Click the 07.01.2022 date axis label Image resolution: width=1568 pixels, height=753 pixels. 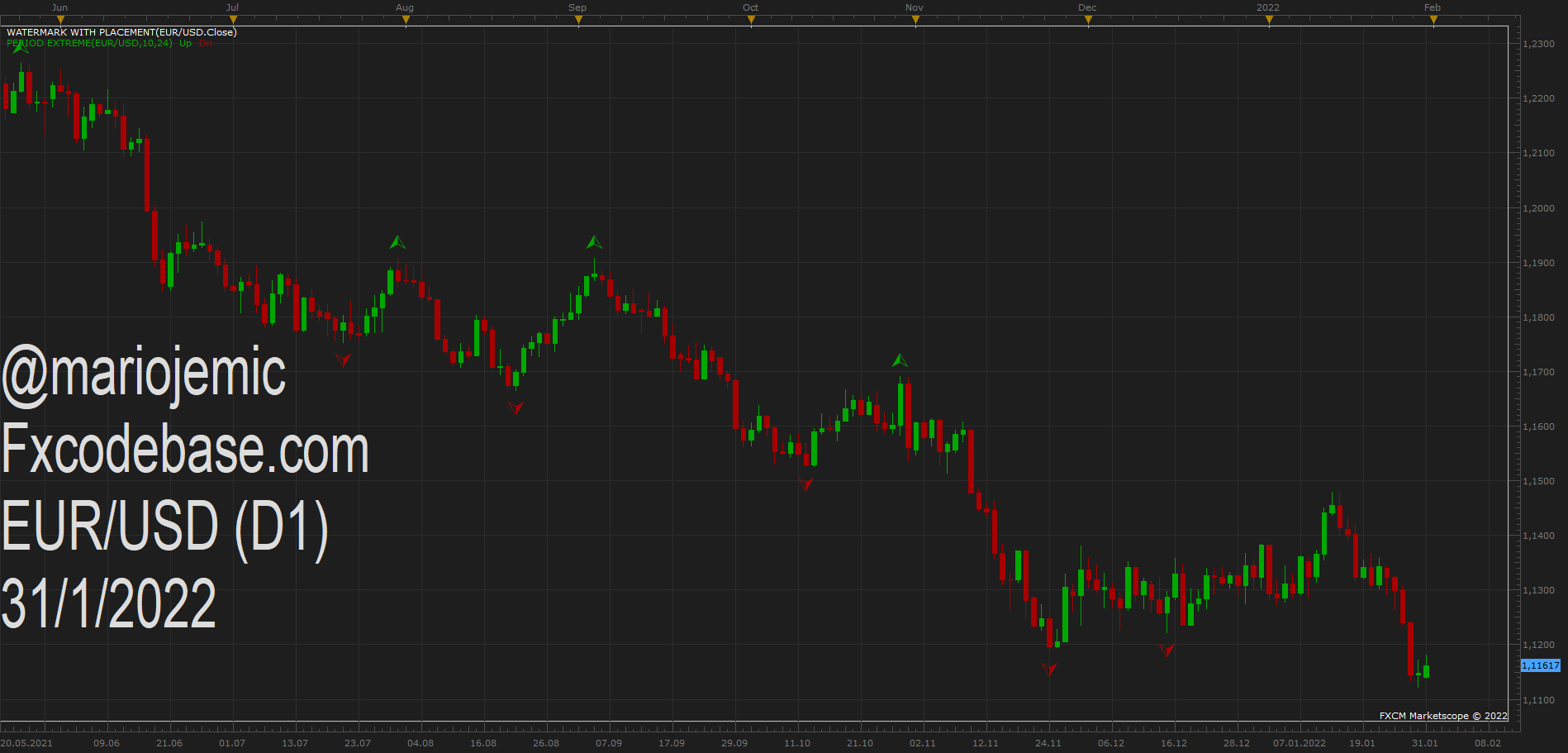pyautogui.click(x=1300, y=743)
